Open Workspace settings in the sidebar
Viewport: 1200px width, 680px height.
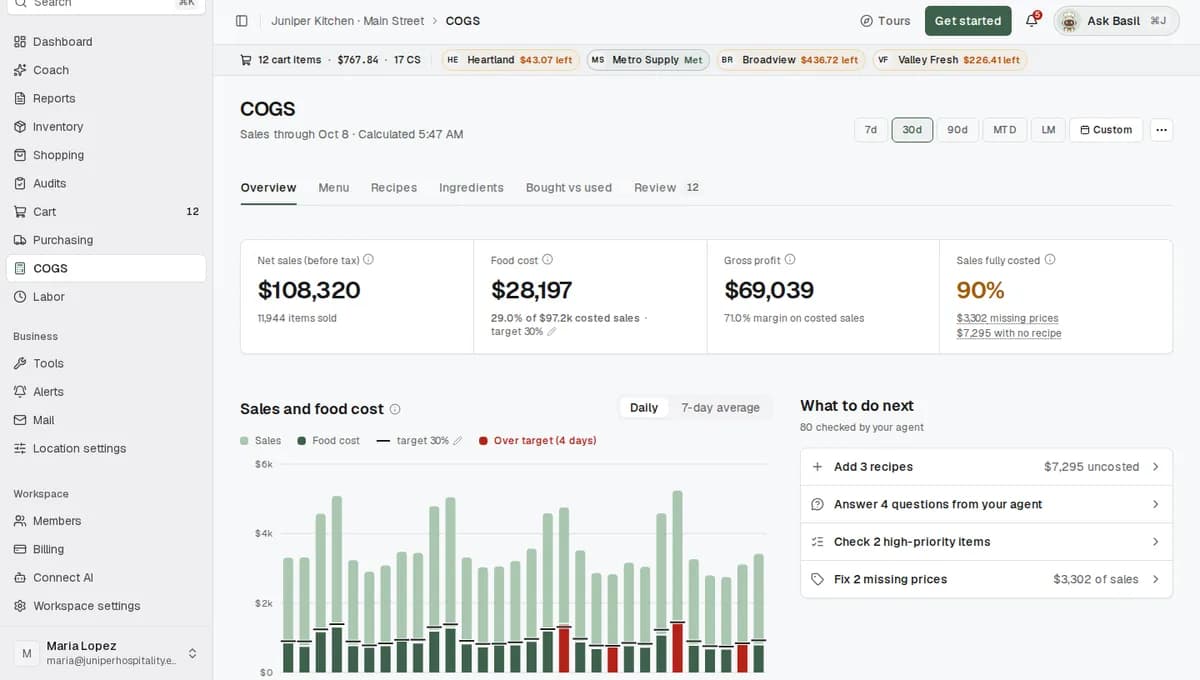click(106, 606)
